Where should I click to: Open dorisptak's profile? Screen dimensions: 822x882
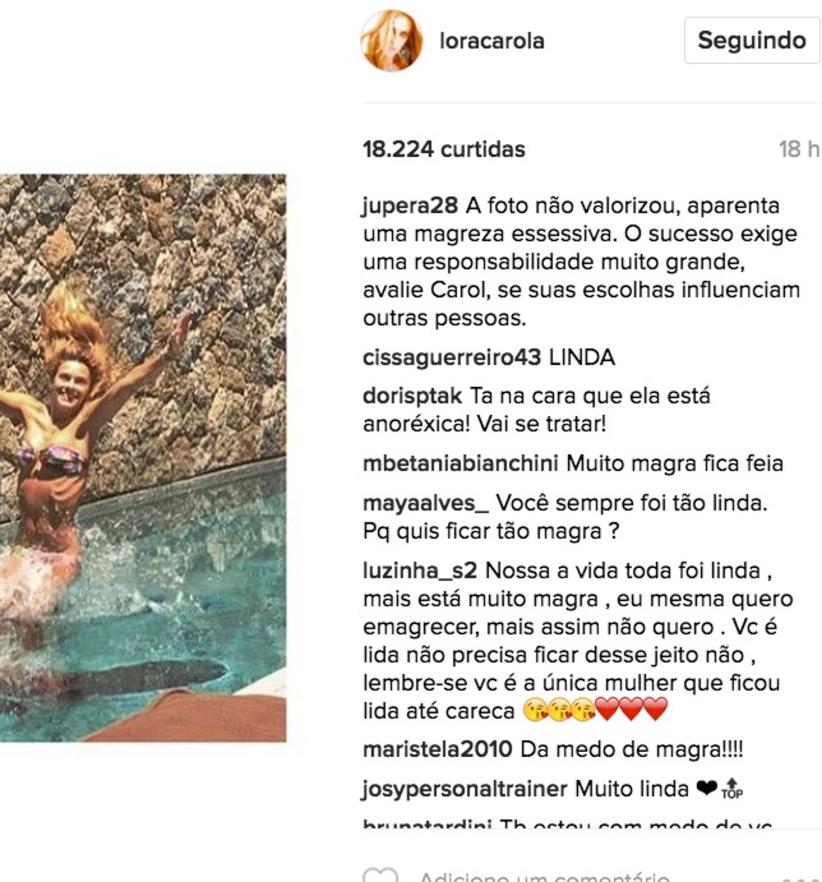tap(412, 396)
